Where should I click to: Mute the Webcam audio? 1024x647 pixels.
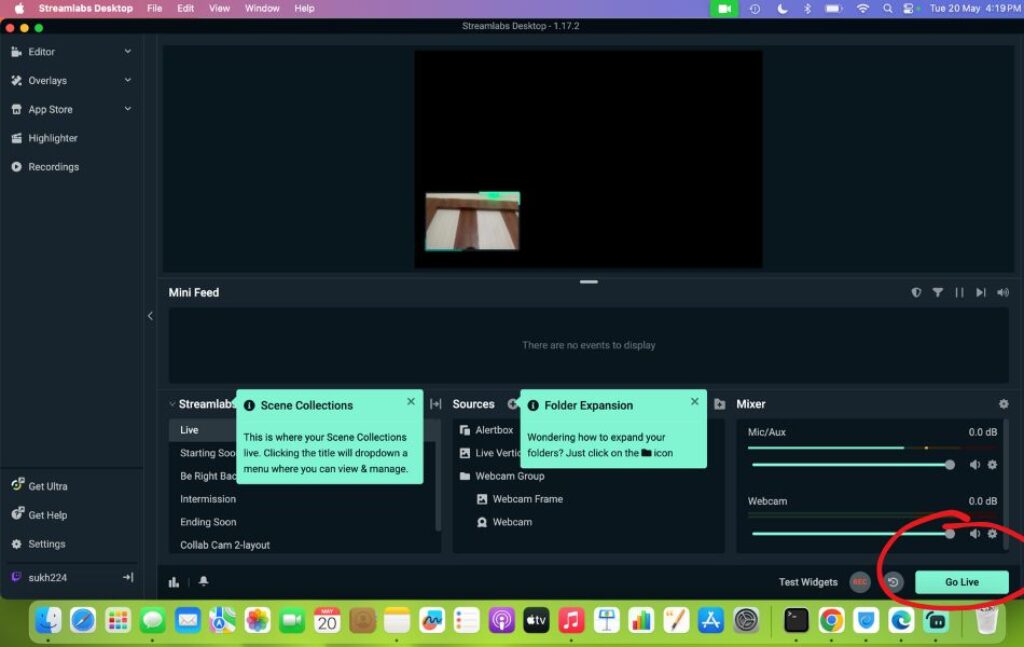(x=974, y=533)
